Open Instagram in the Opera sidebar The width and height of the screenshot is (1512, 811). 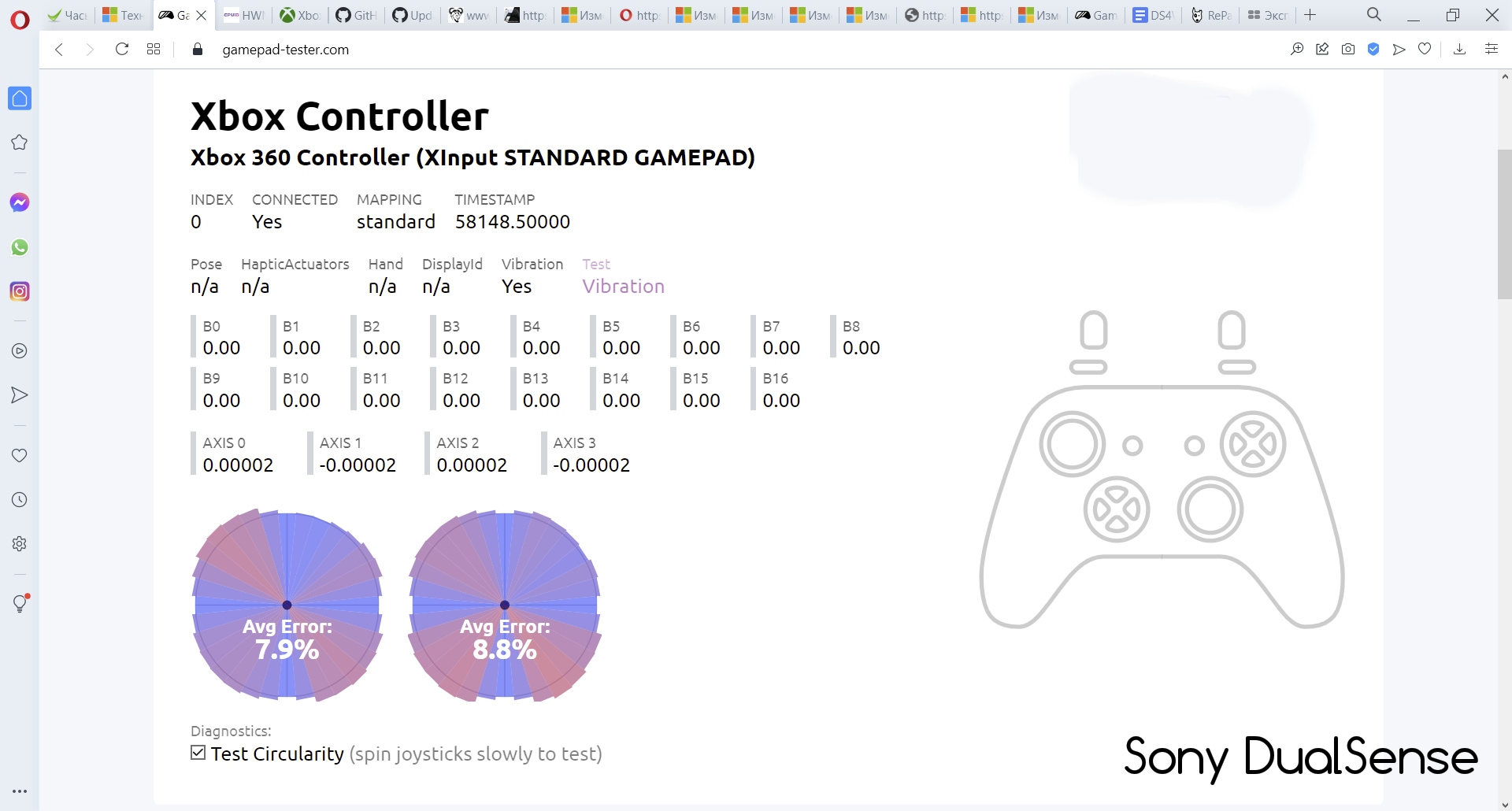(x=20, y=291)
